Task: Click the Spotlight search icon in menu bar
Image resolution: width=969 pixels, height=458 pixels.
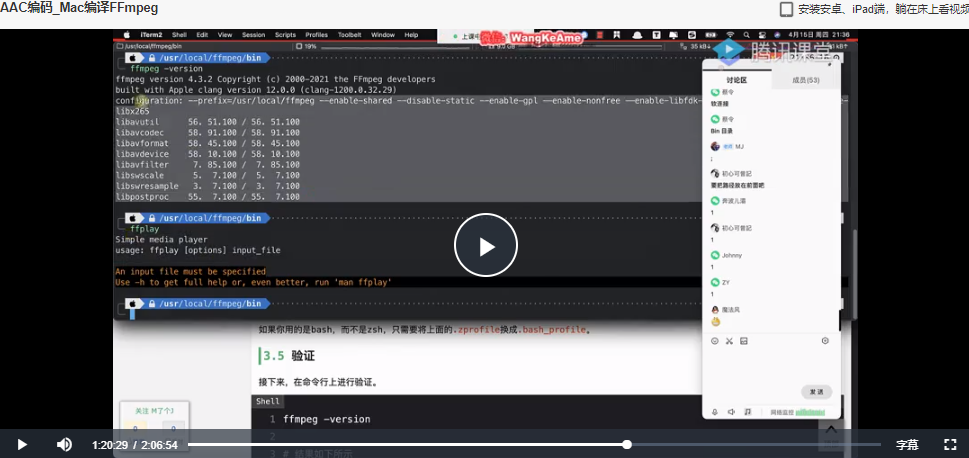Action: (x=747, y=35)
